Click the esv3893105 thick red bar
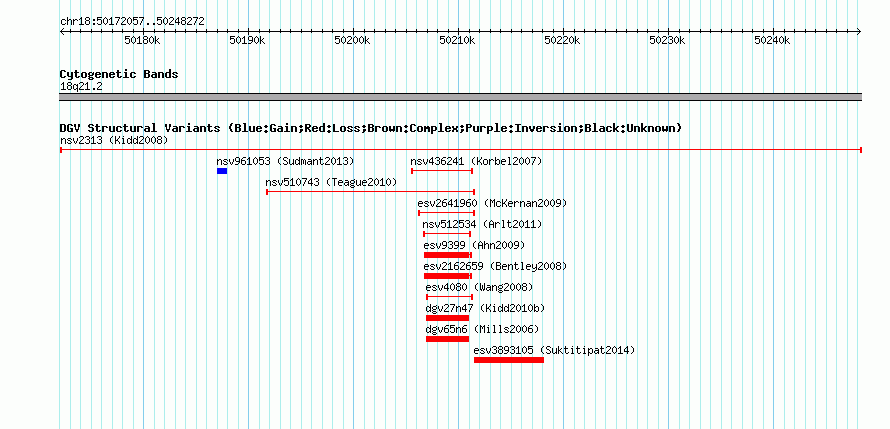 click(509, 360)
